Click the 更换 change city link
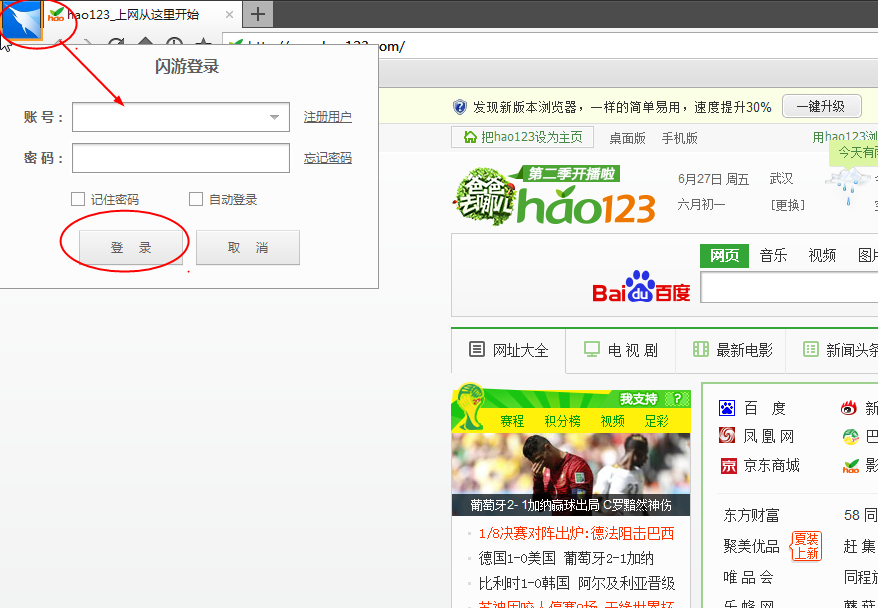Screen dimensions: 878x608 [x=788, y=205]
